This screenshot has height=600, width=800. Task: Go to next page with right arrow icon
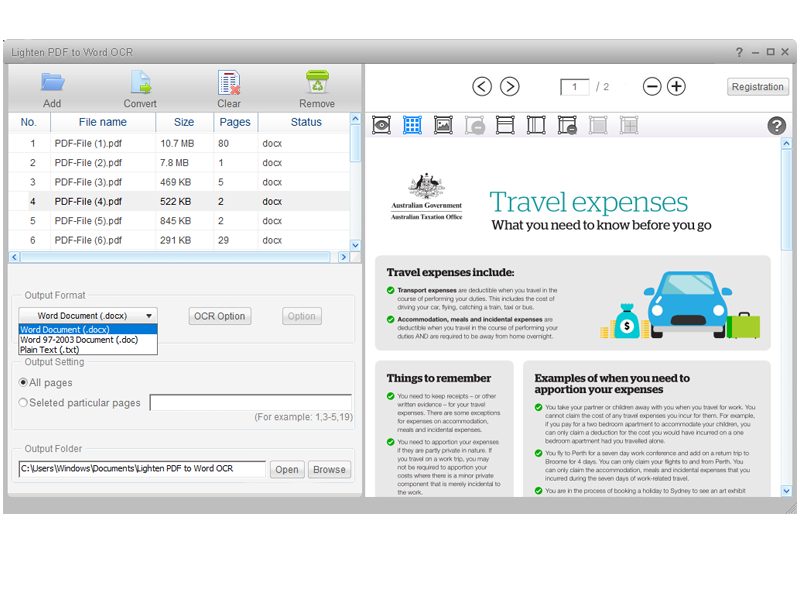click(x=510, y=87)
